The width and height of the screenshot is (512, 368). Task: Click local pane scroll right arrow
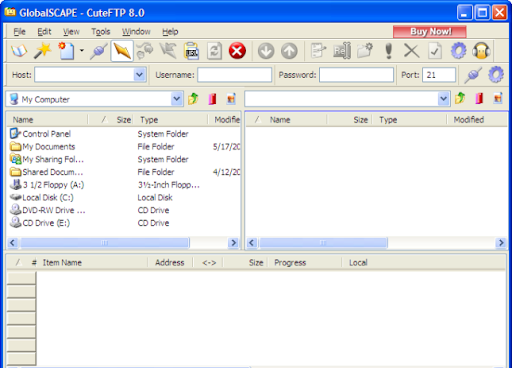pyautogui.click(x=233, y=243)
